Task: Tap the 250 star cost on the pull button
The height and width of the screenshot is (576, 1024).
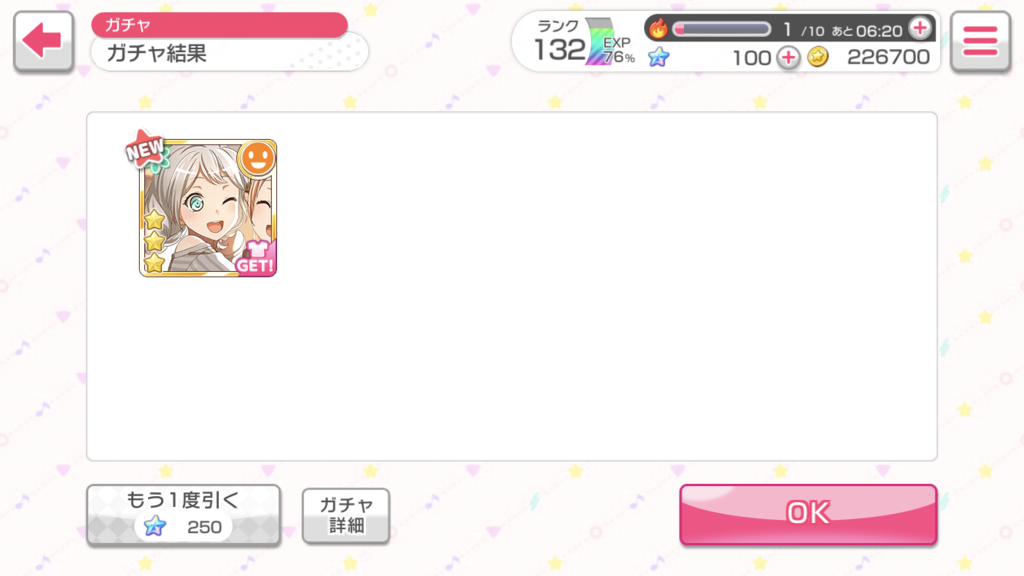Action: click(x=204, y=527)
